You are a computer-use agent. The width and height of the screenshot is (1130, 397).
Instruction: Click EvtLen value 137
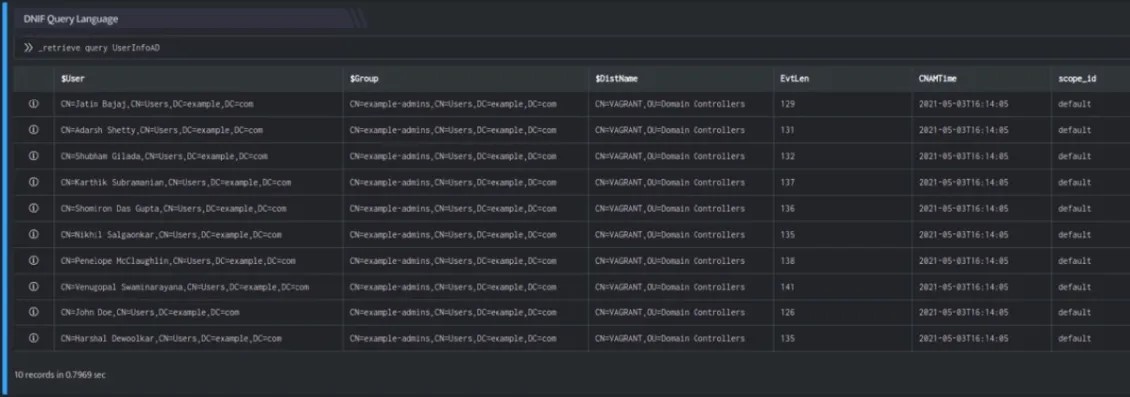pyautogui.click(x=787, y=182)
